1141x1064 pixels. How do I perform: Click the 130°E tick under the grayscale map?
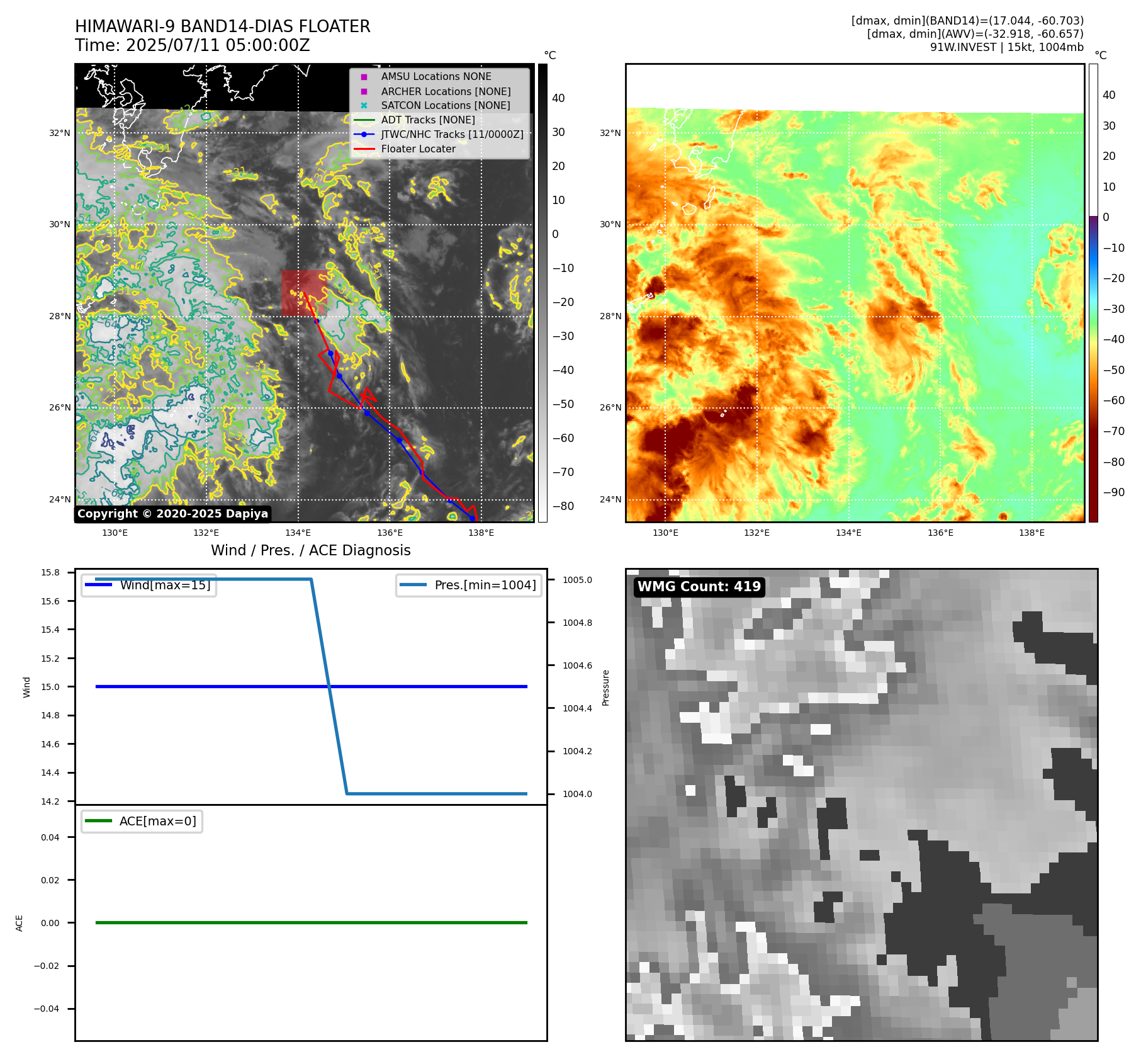coord(115,533)
